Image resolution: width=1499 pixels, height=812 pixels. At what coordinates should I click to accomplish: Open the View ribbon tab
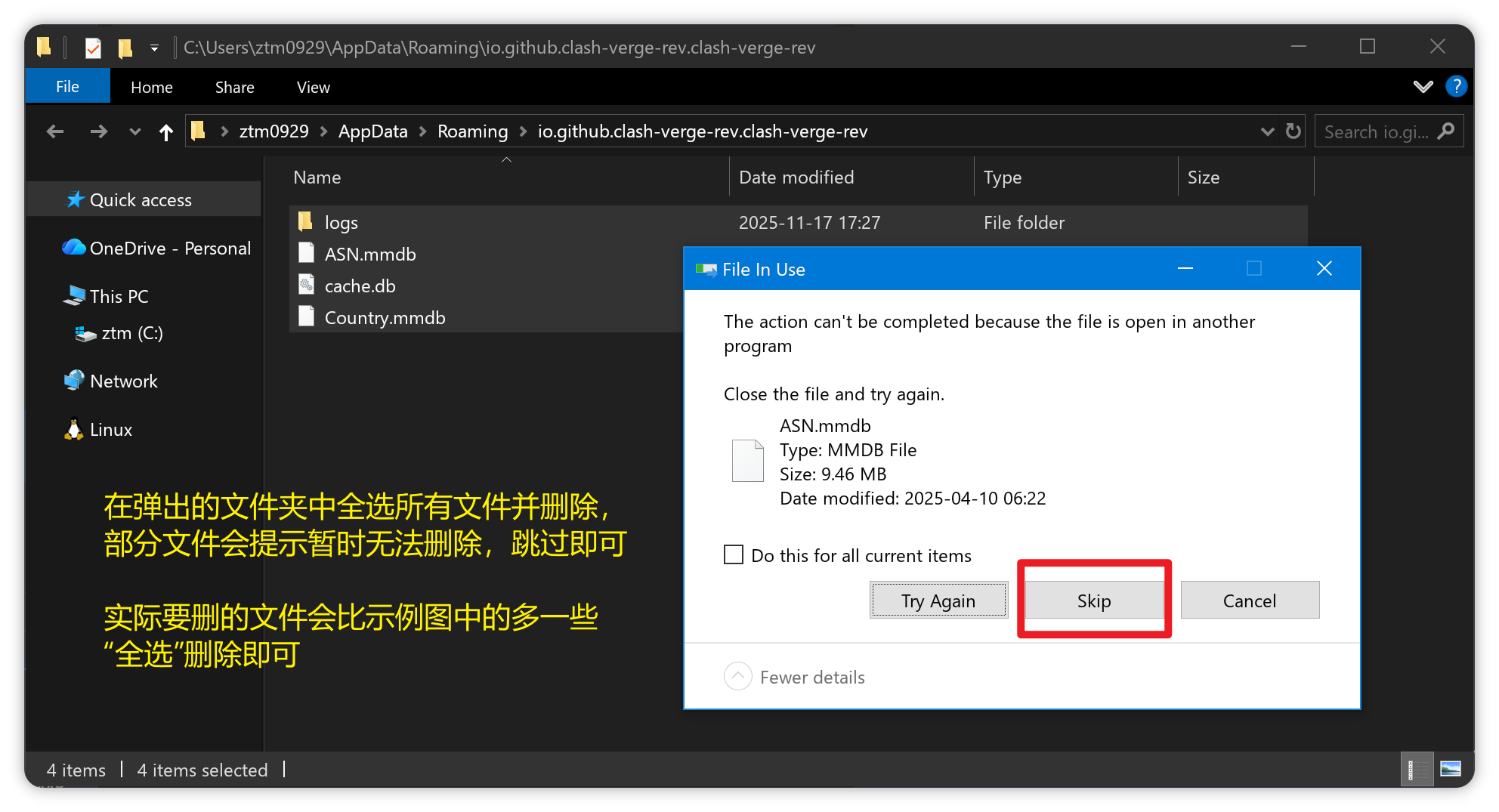(x=313, y=87)
